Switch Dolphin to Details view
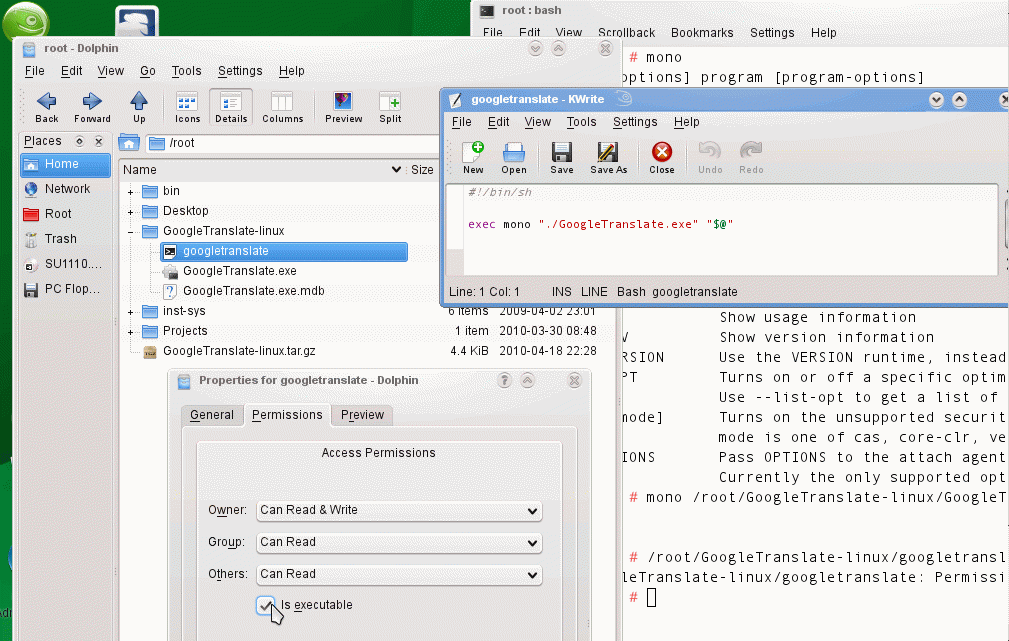This screenshot has width=1009, height=641. pos(231,107)
